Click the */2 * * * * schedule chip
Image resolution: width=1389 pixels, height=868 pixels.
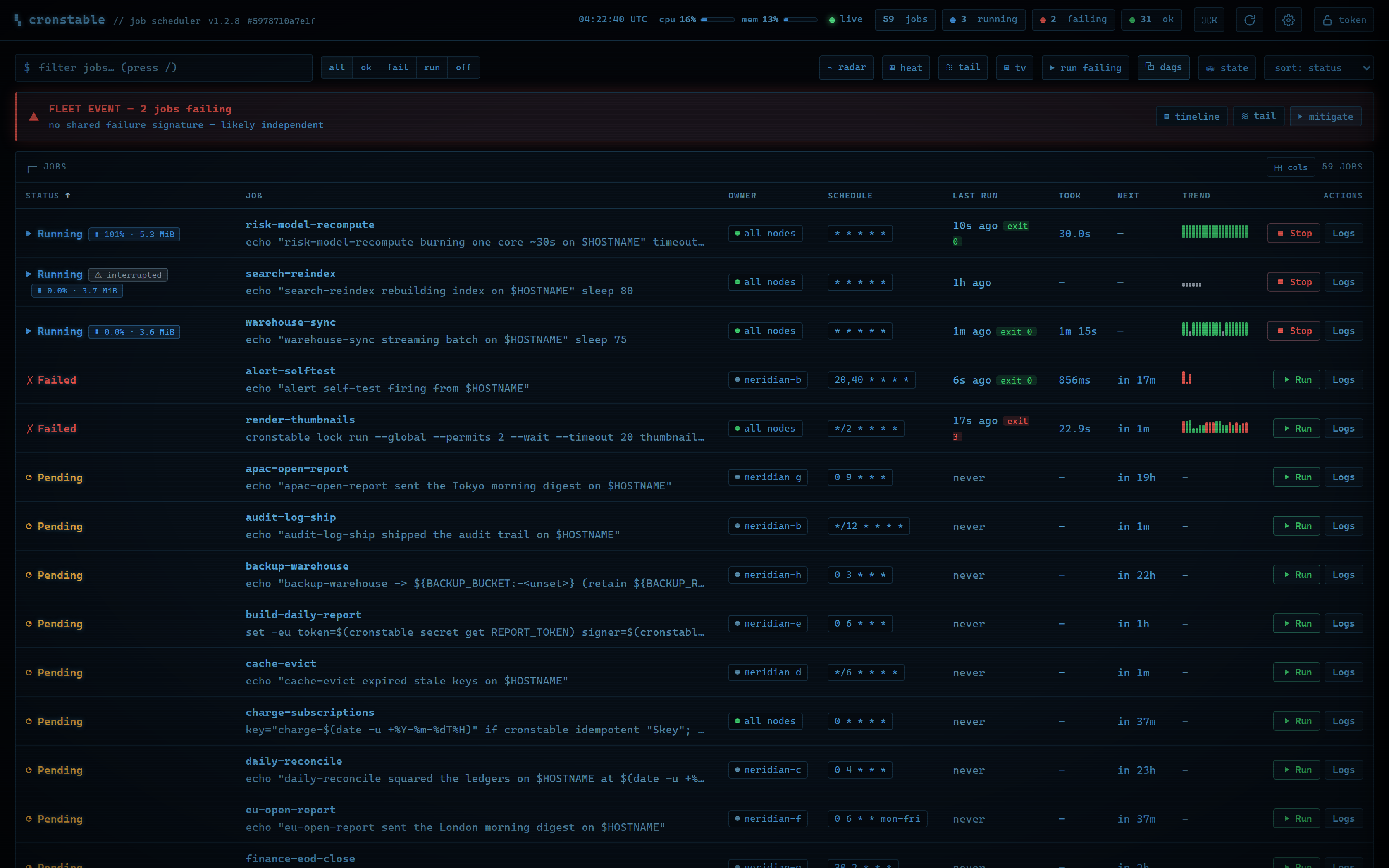(x=866, y=428)
